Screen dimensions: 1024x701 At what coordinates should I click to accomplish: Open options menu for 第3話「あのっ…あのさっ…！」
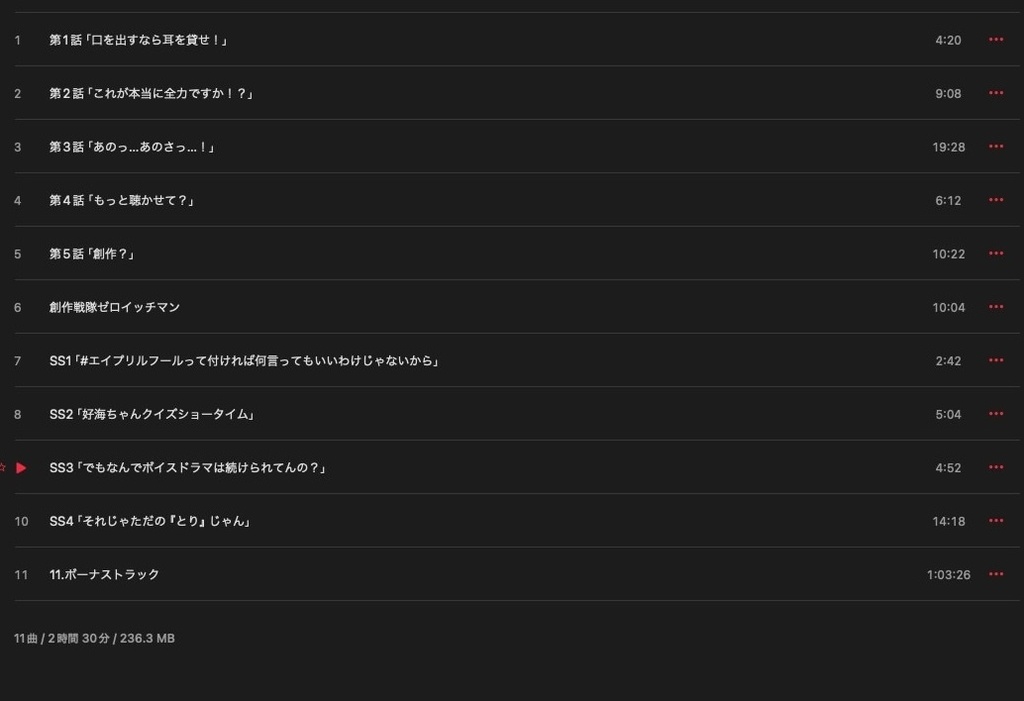pyautogui.click(x=996, y=147)
